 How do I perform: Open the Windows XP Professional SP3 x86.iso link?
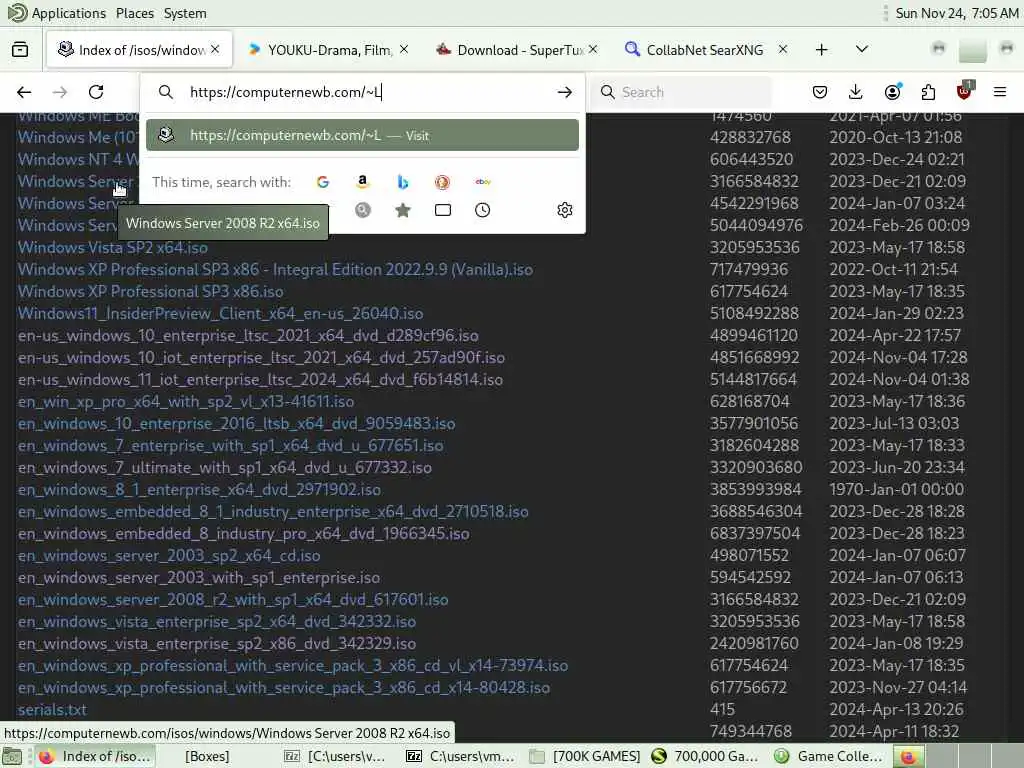coord(150,291)
